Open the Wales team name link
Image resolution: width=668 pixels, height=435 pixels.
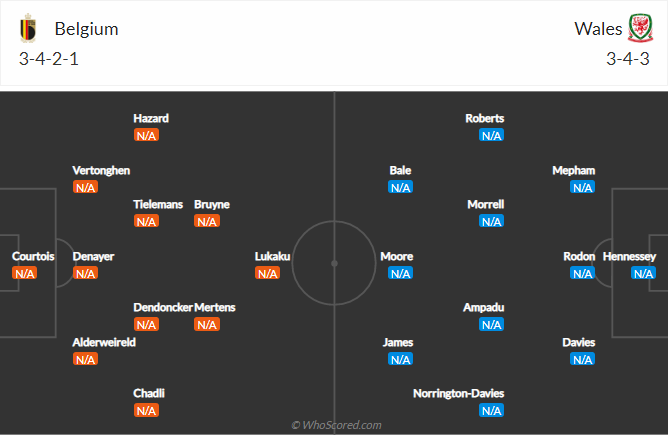coord(597,28)
